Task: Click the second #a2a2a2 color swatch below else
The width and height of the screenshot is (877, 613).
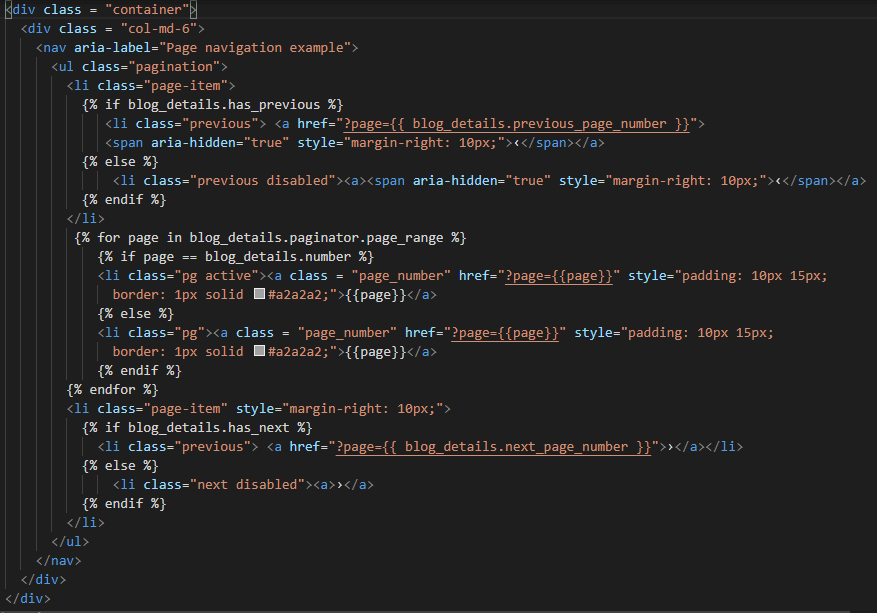Action: [x=259, y=351]
